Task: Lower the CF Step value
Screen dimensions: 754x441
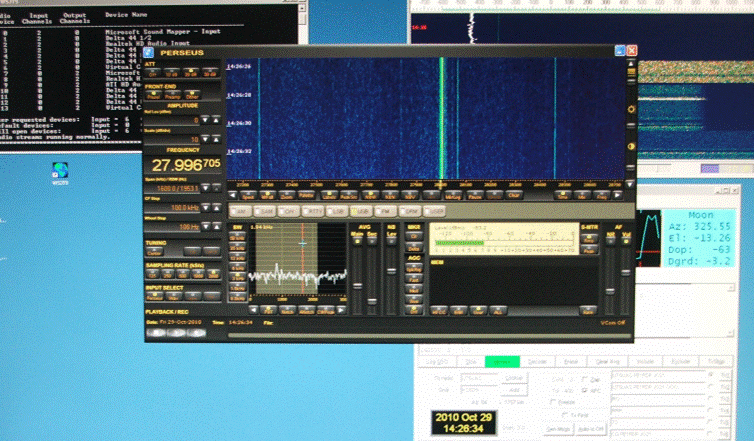Action: point(206,207)
